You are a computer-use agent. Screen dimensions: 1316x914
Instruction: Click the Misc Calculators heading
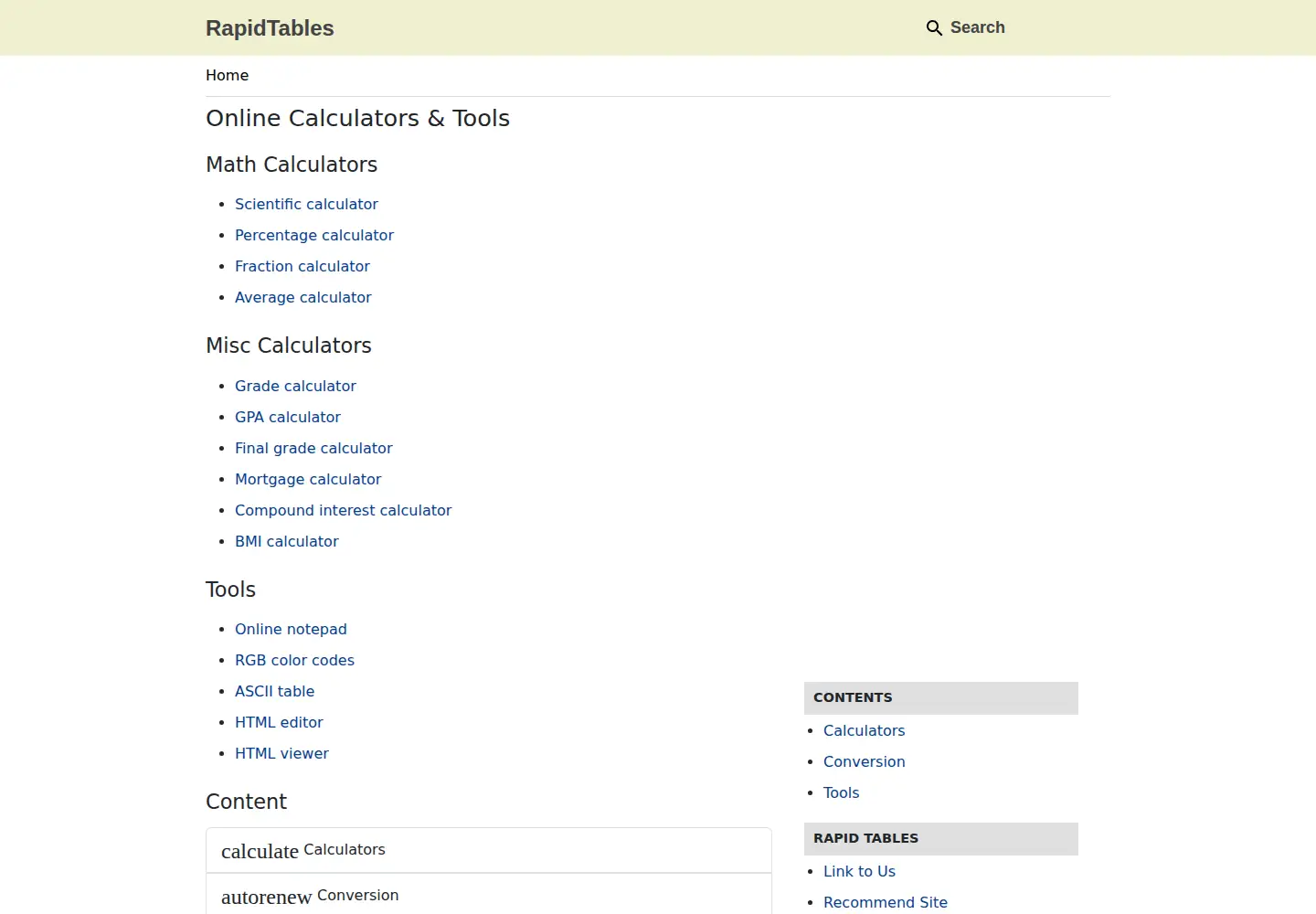click(x=289, y=345)
